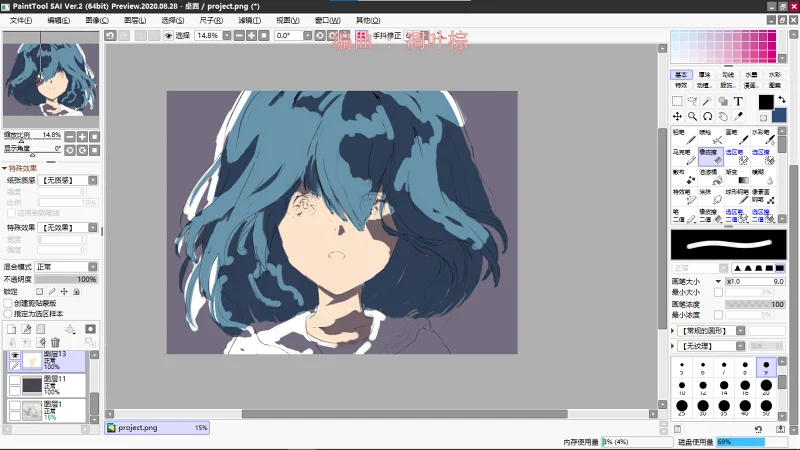Open zoom percentage dropdown at 14.8%
The image size is (800, 450).
click(227, 35)
